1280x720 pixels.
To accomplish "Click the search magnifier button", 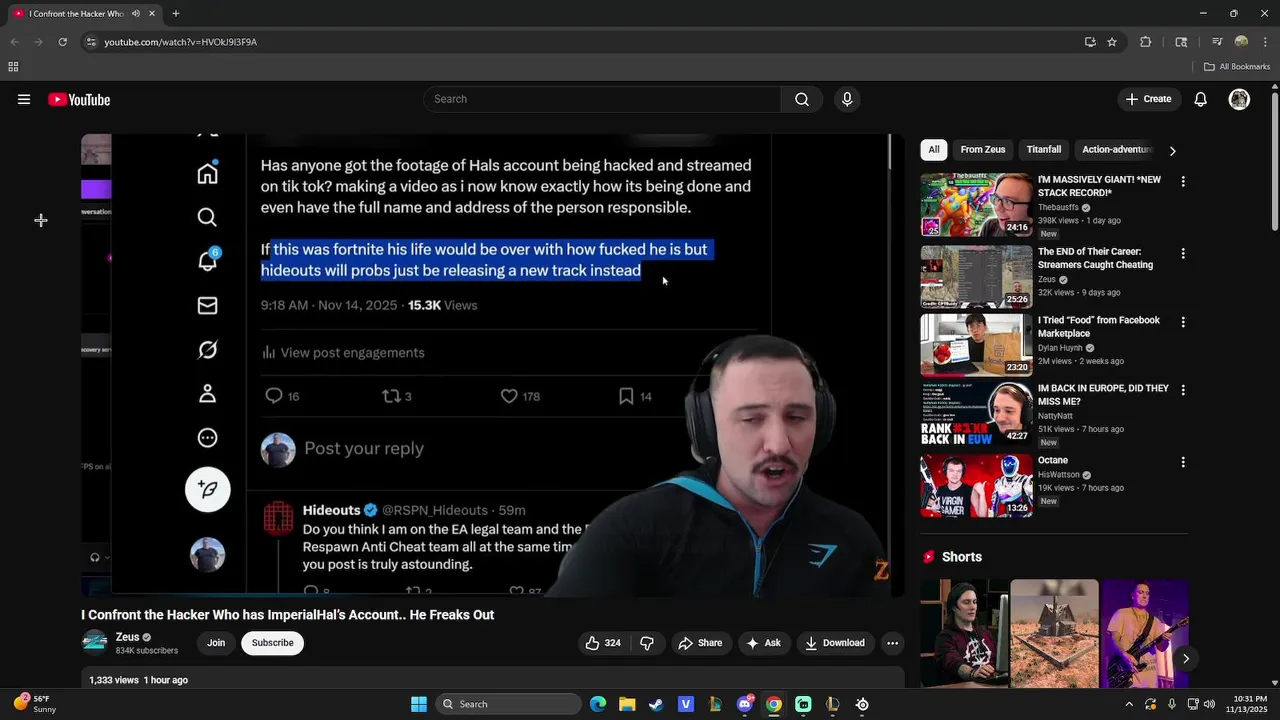I will [x=802, y=99].
